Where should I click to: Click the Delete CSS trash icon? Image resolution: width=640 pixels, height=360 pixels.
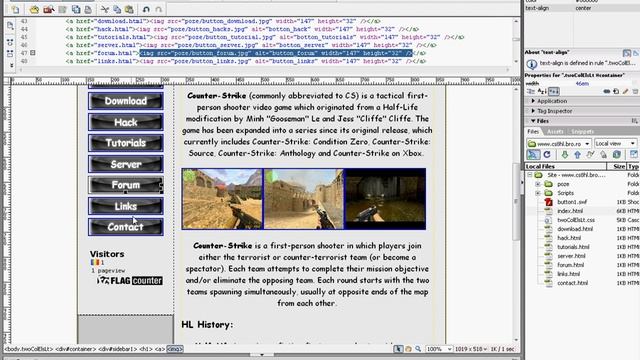tap(635, 91)
